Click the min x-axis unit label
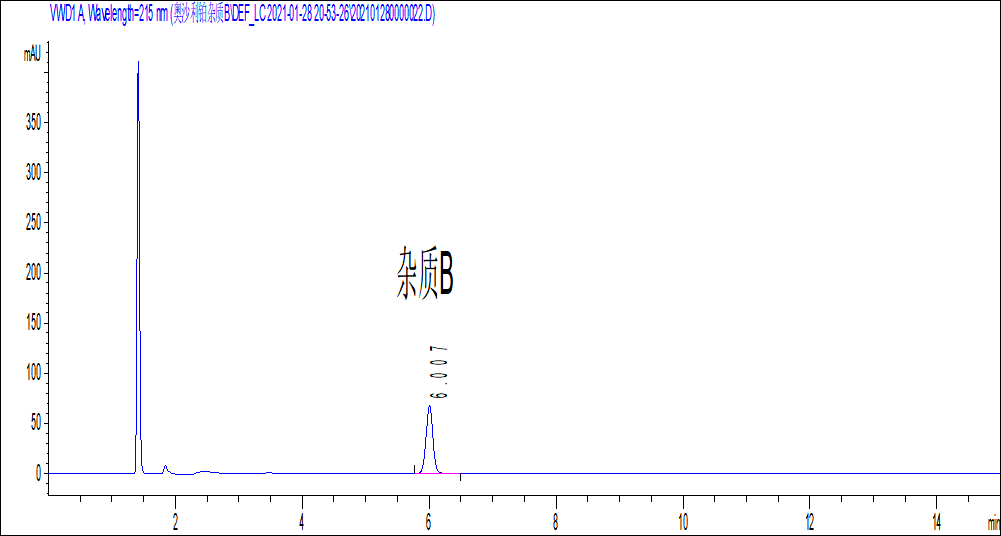The width and height of the screenshot is (1001, 536). (x=992, y=522)
